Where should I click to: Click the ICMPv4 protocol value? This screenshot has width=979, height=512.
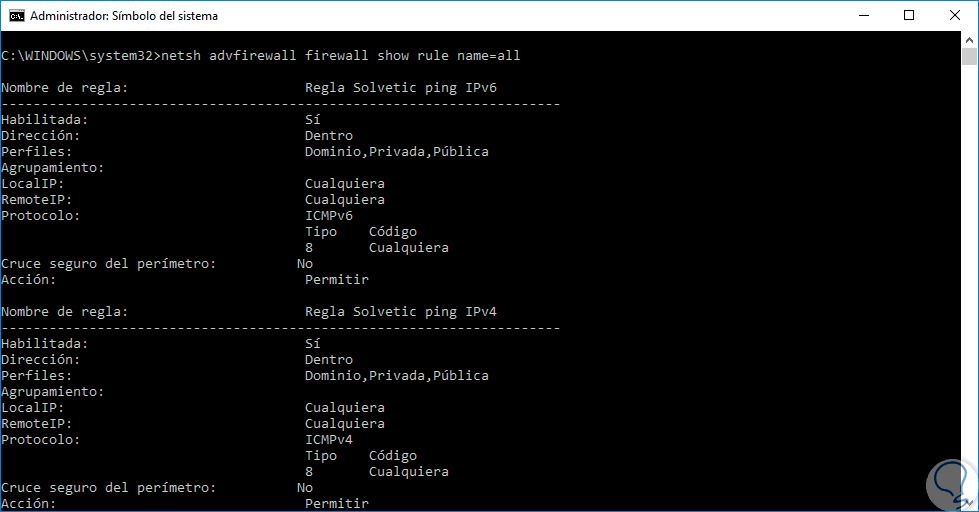pos(328,440)
